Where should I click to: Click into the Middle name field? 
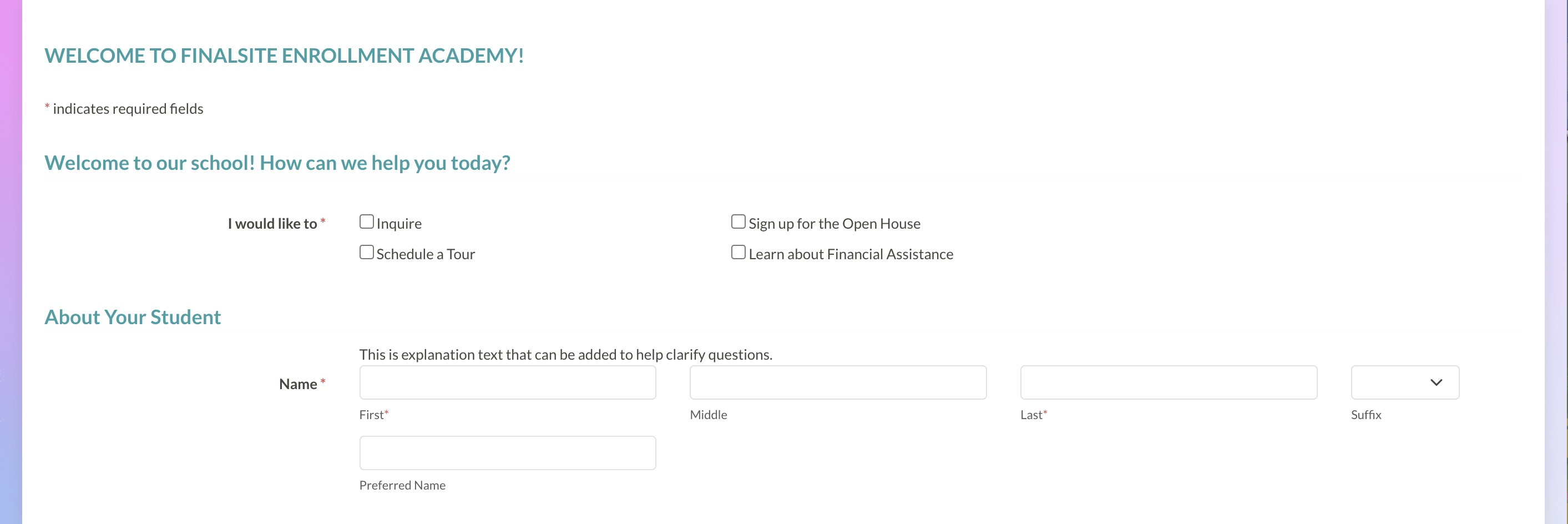click(838, 382)
